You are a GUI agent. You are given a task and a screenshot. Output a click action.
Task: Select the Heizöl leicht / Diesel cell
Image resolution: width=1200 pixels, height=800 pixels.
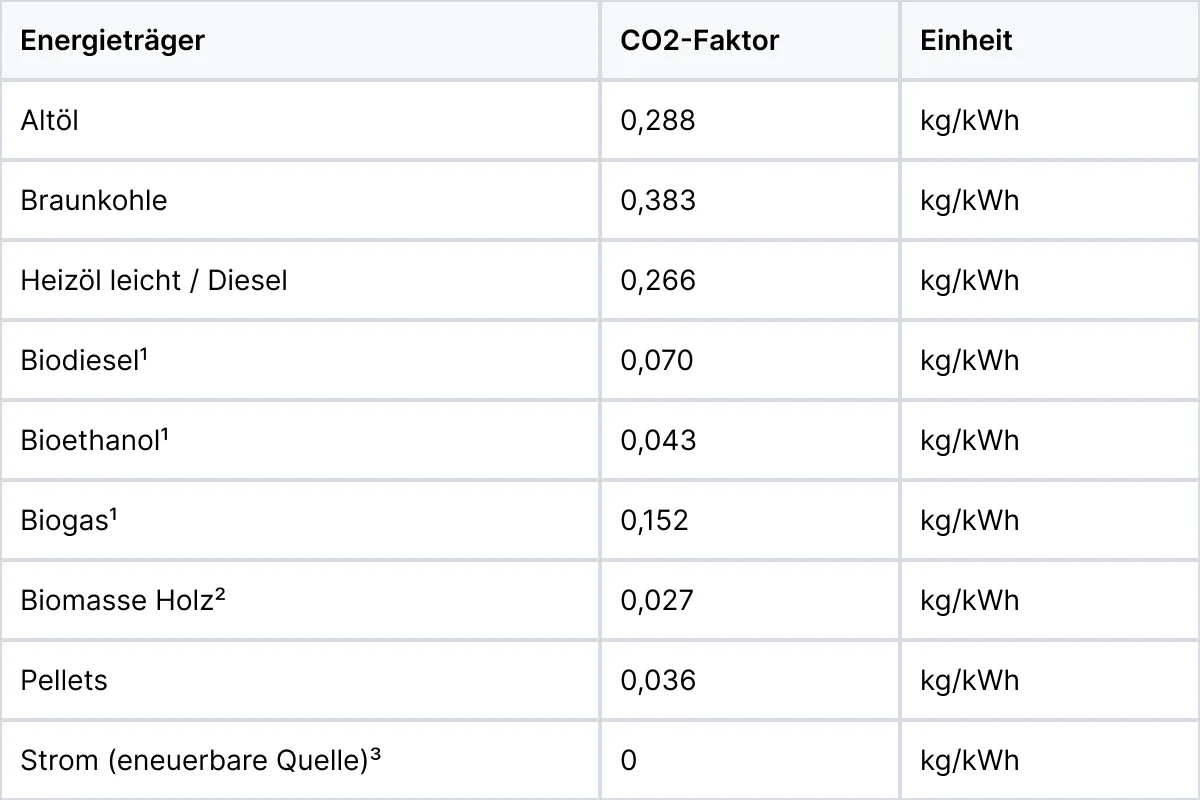[154, 280]
